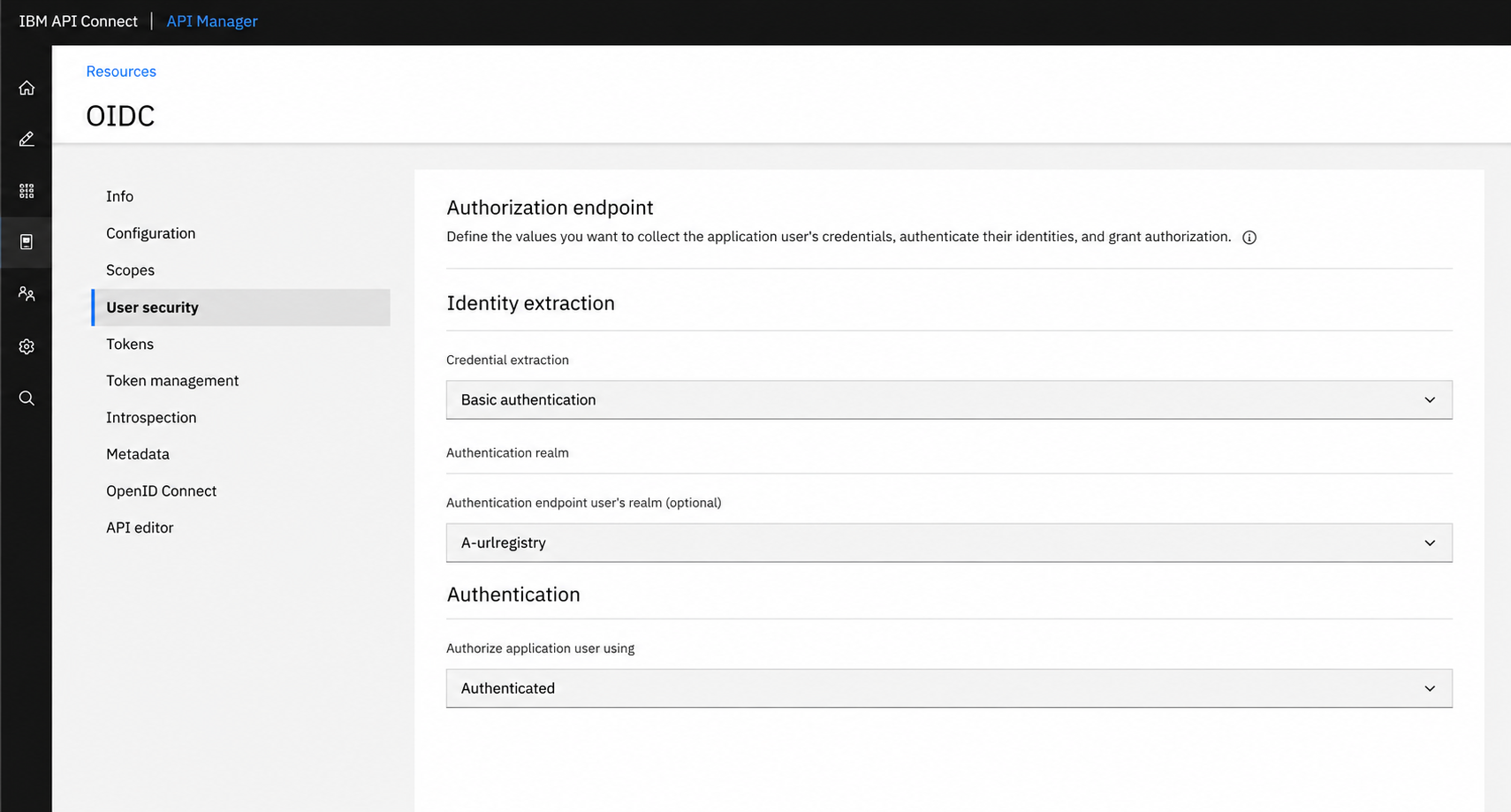This screenshot has width=1511, height=812.
Task: Click the OIDC page heading
Action: (x=120, y=116)
